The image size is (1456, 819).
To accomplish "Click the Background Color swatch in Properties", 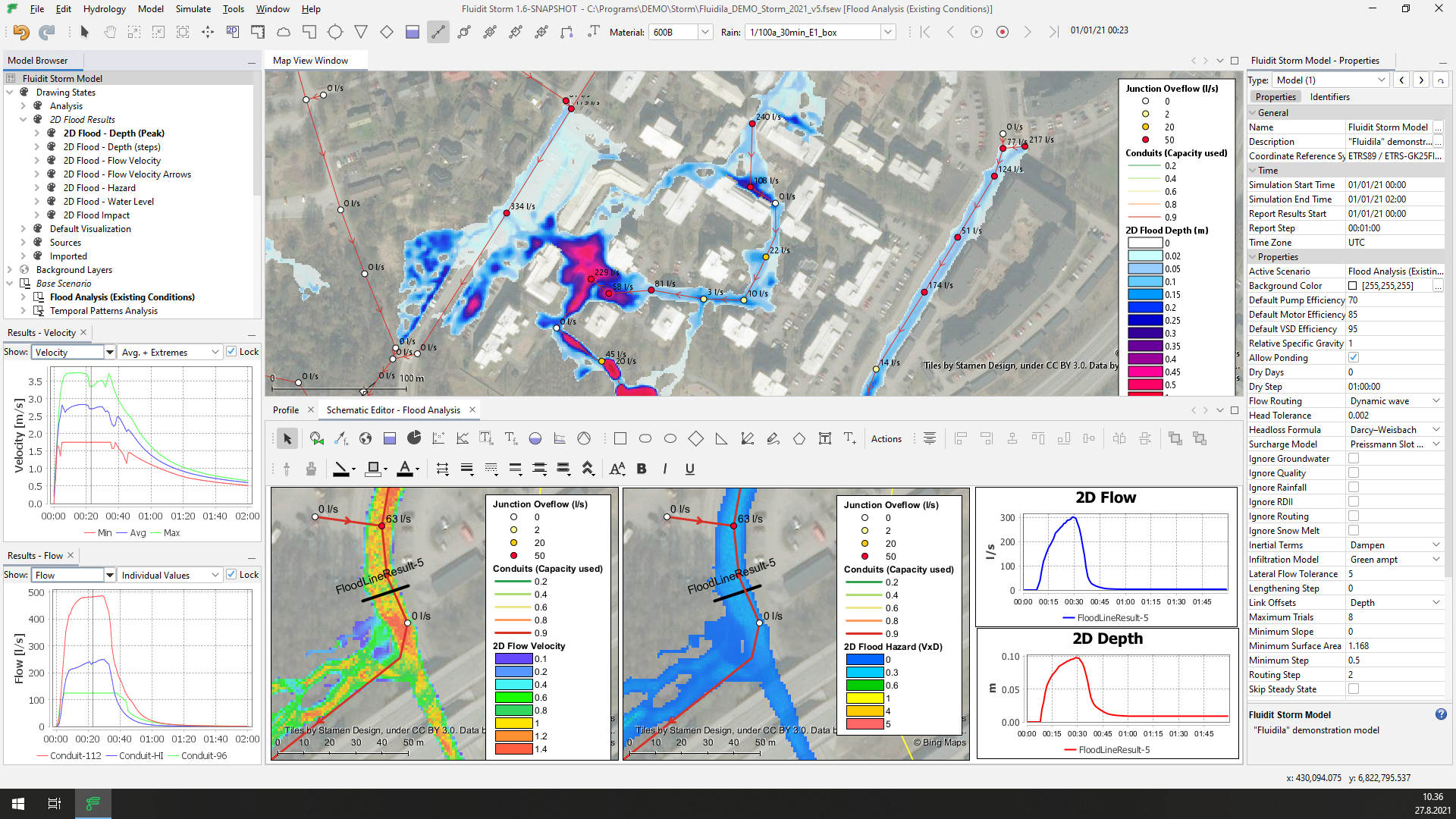I will (x=1354, y=285).
